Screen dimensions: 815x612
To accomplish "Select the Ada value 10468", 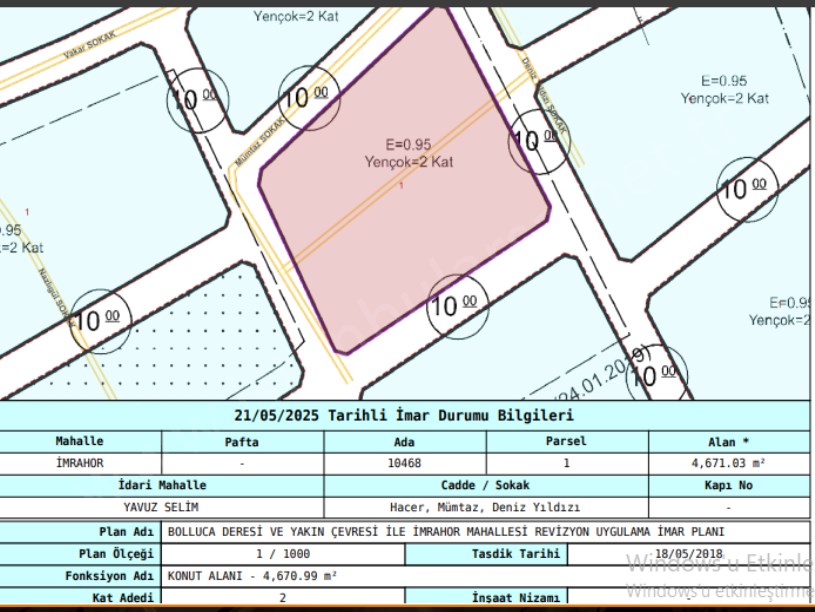I will click(405, 463).
